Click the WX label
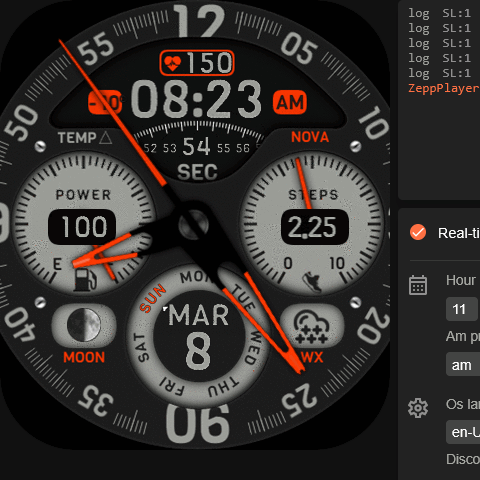The image size is (480, 480). coord(312,357)
